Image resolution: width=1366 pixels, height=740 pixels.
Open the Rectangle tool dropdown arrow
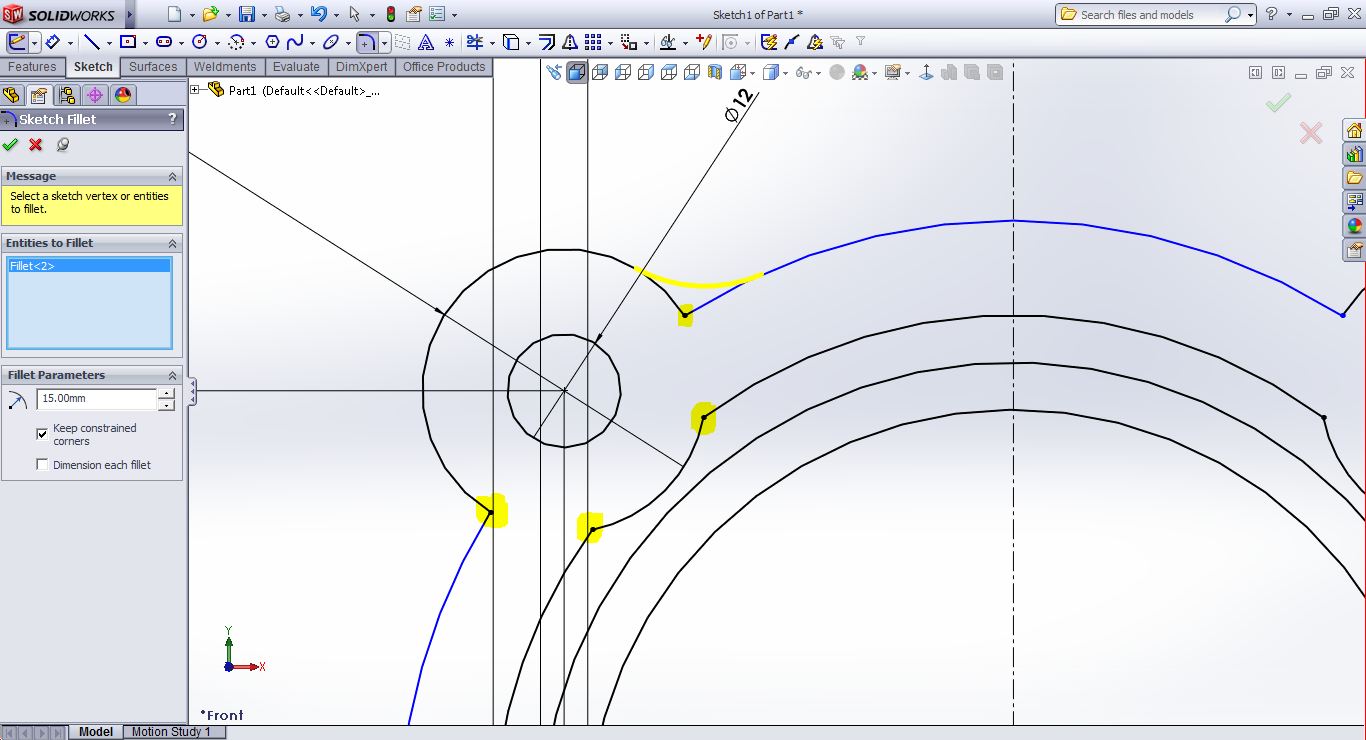pyautogui.click(x=145, y=43)
